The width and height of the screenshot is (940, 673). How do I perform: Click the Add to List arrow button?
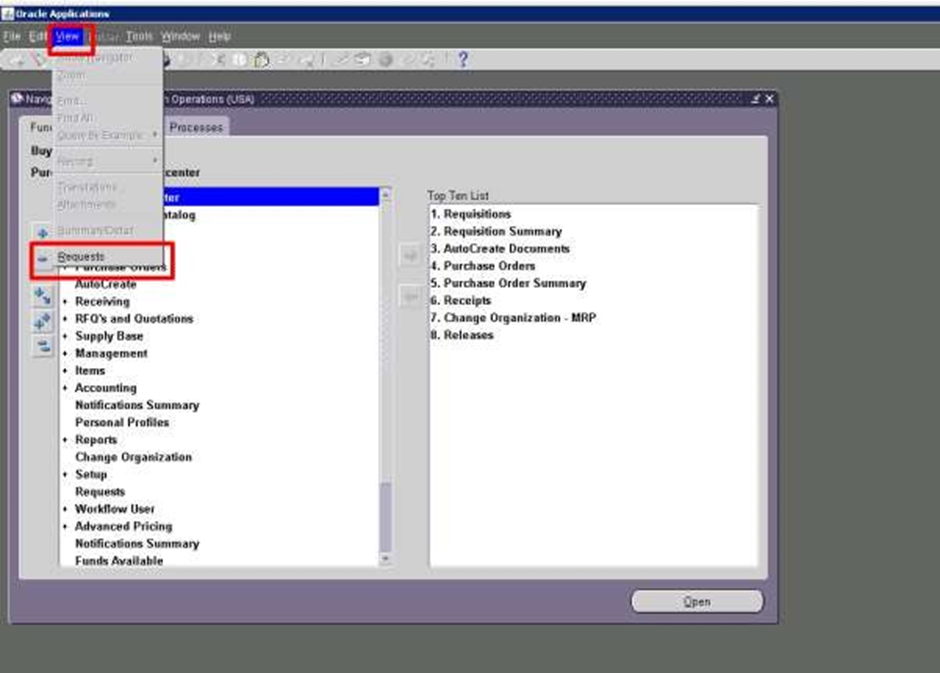tap(411, 255)
